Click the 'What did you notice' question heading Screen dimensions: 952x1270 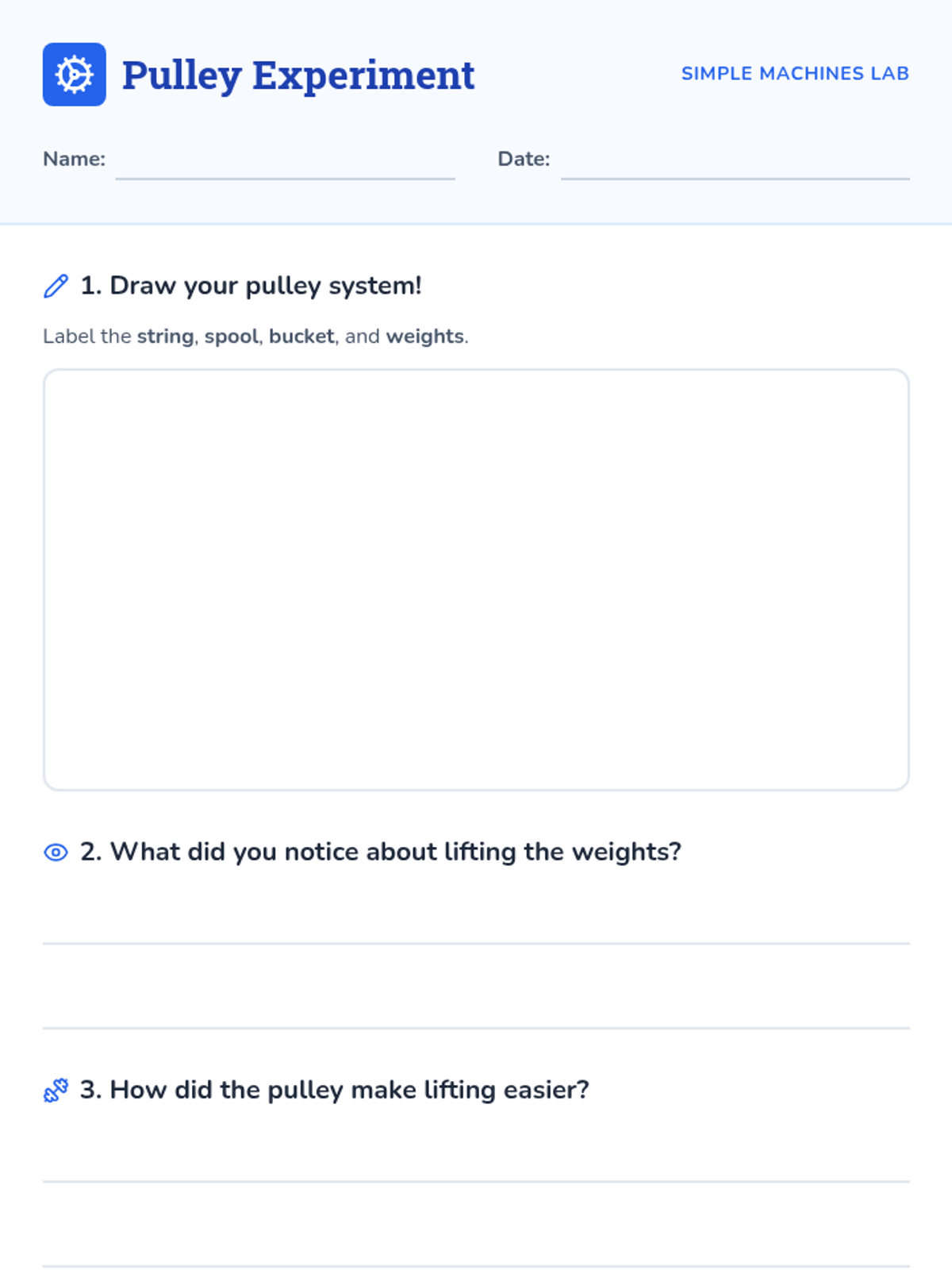coord(381,852)
